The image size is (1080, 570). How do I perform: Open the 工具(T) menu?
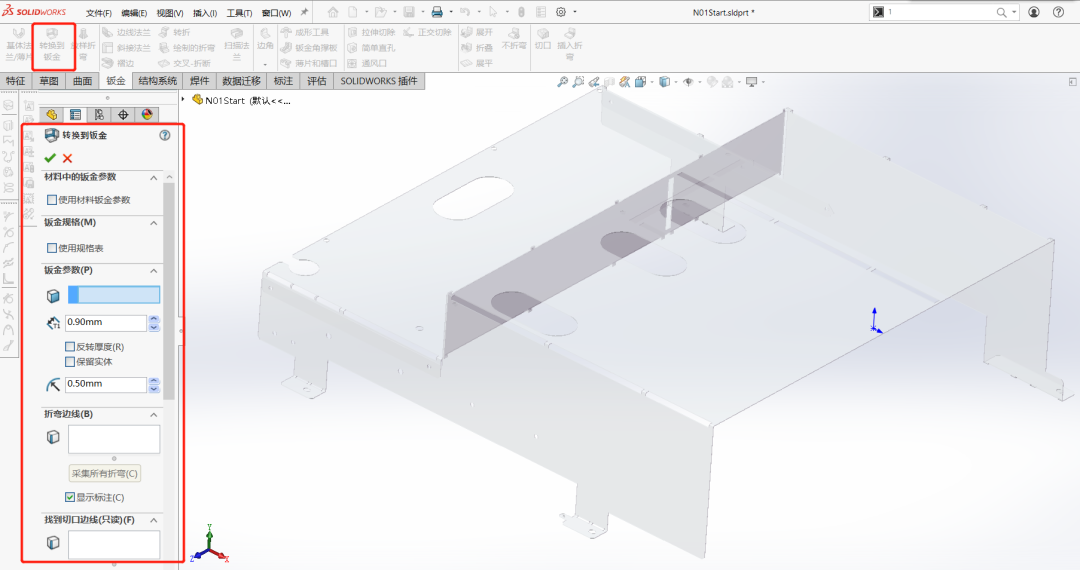239,13
